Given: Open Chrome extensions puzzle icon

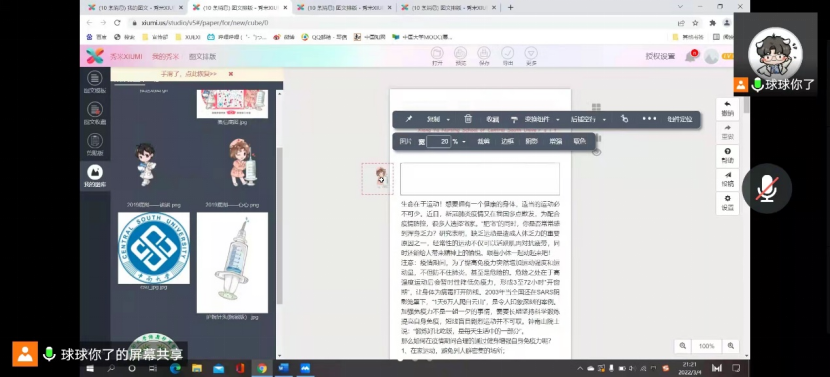Looking at the screenshot, I should 712,23.
